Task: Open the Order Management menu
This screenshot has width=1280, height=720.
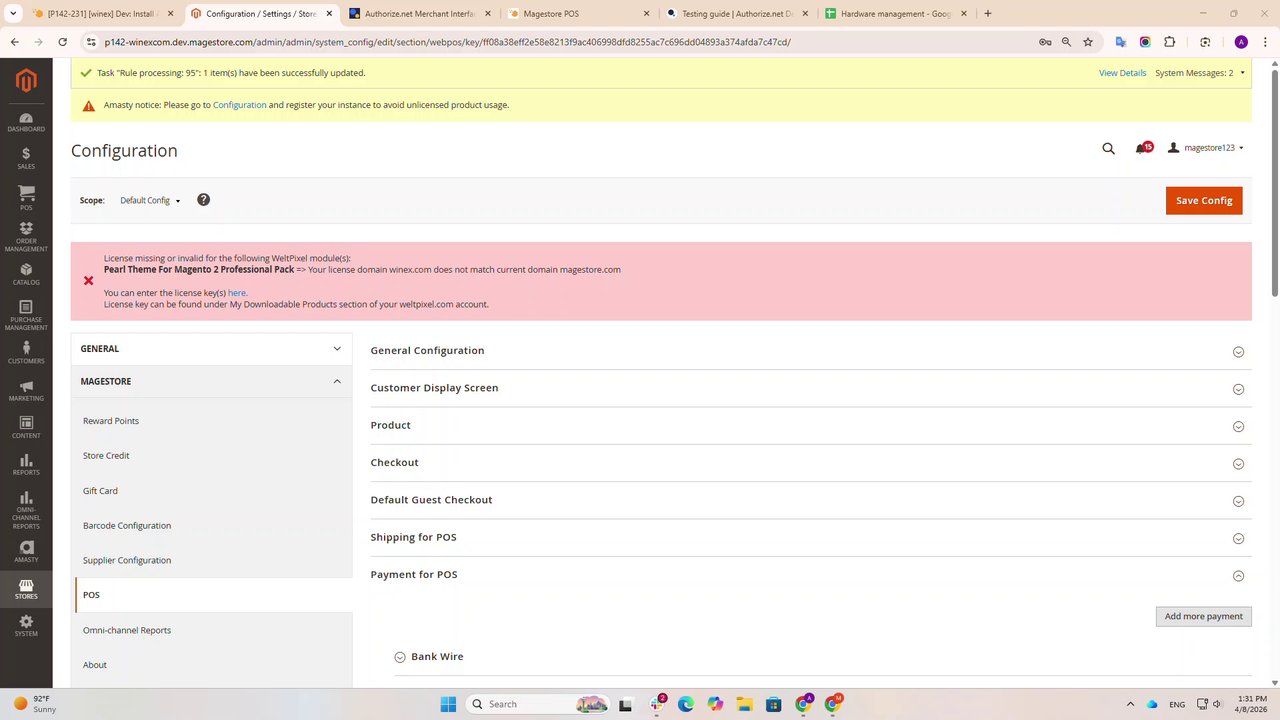Action: tap(26, 237)
